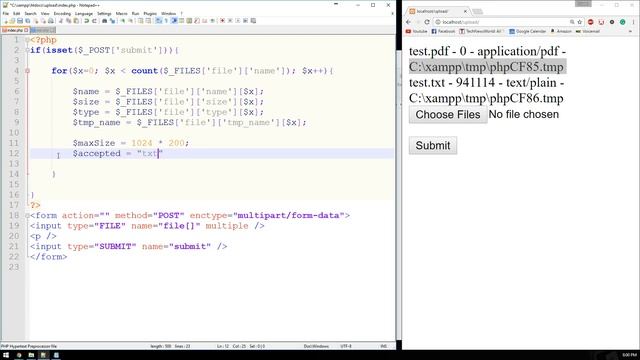Click the Print toolbar icon in Notepad++
Screen dimensions: 640x360
coord(51,21)
